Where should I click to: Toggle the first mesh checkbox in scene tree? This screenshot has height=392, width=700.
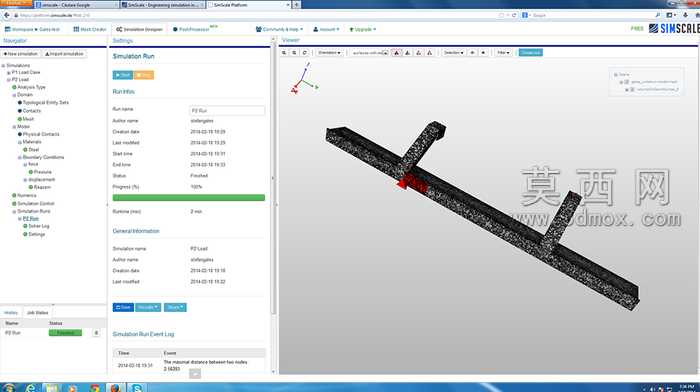[x=626, y=82]
